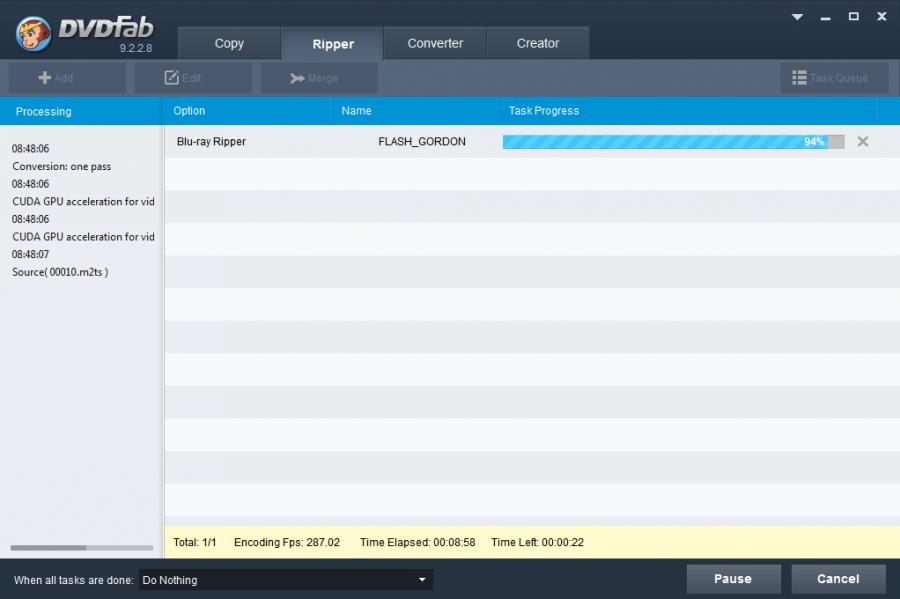The height and width of the screenshot is (599, 900).
Task: Remove the FLASH_GORDON task with X
Action: [862, 141]
